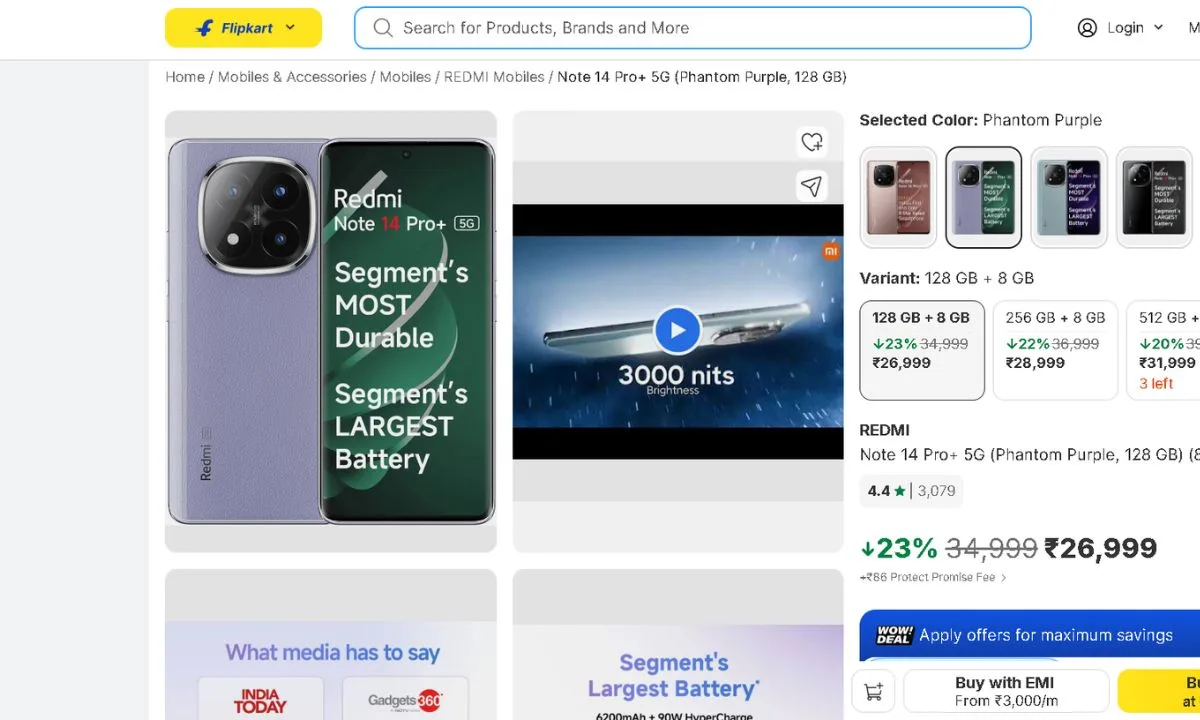The image size is (1200, 720).
Task: Click the share arrow icon
Action: coord(812,186)
